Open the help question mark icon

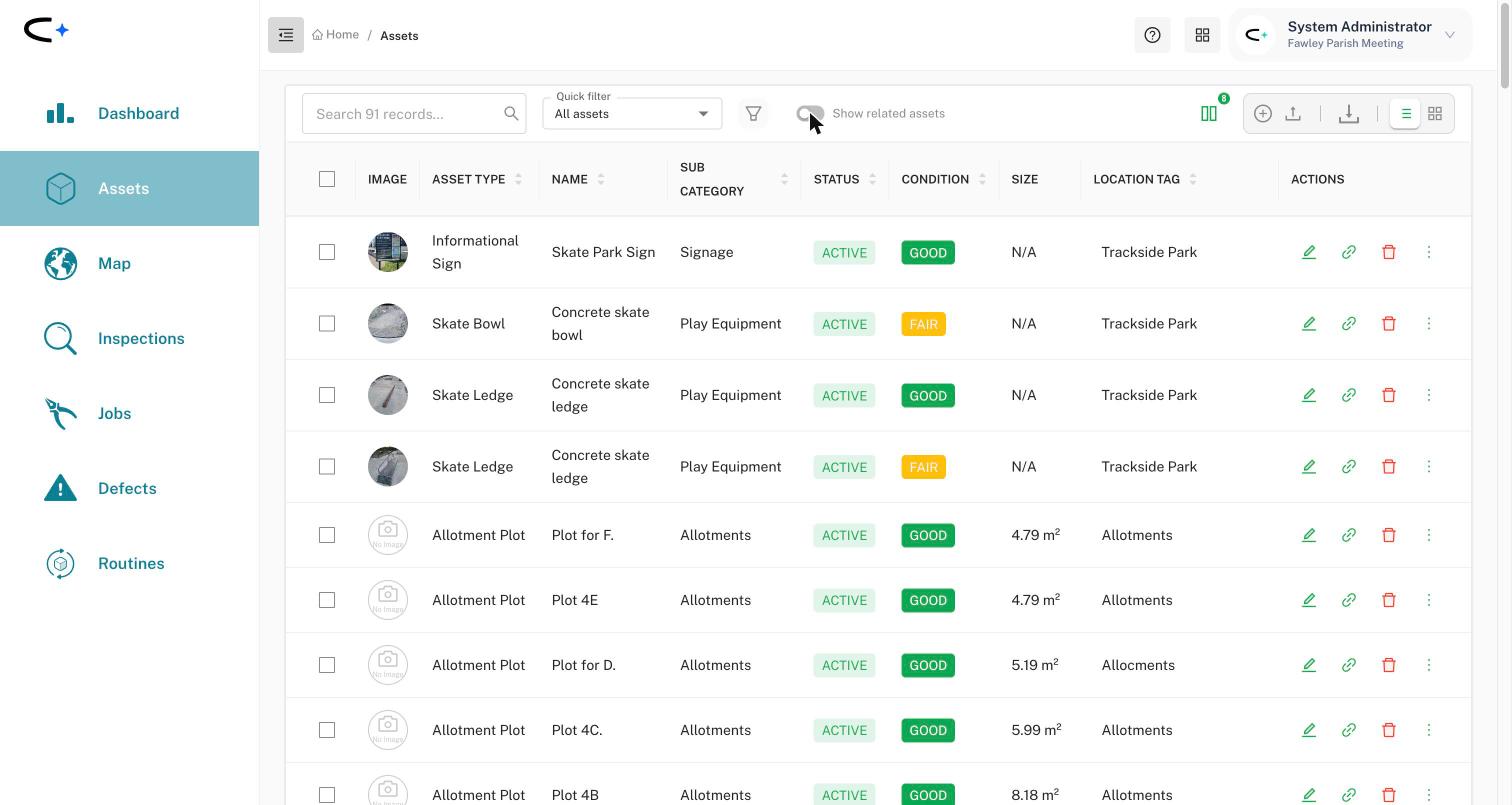coord(1152,35)
